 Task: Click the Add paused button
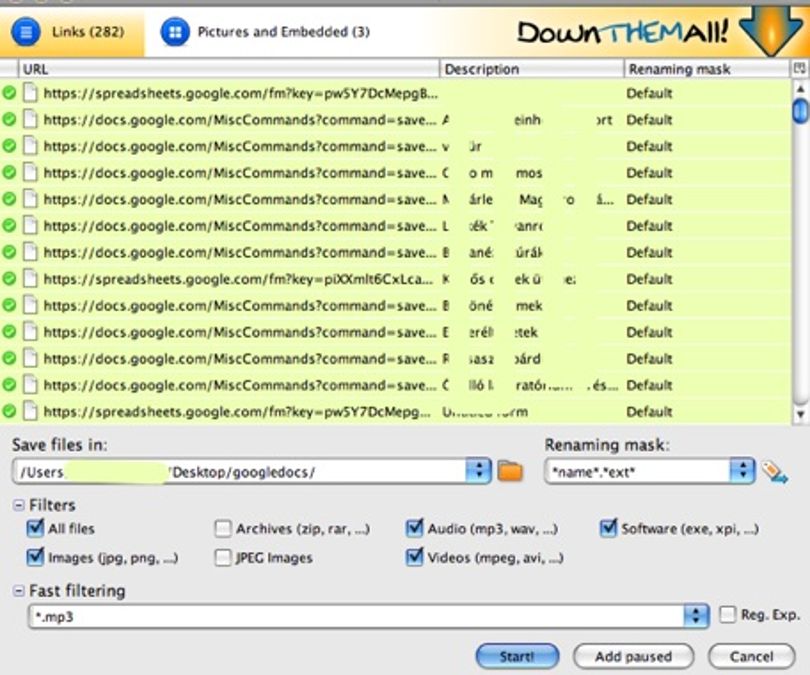pos(633,656)
